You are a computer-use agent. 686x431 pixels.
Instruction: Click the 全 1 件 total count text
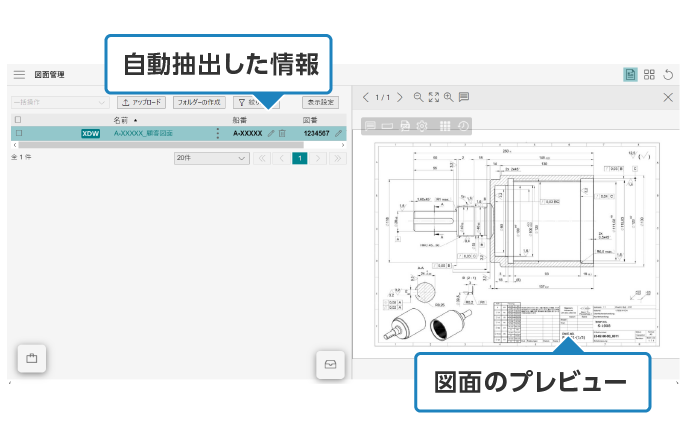(21, 157)
